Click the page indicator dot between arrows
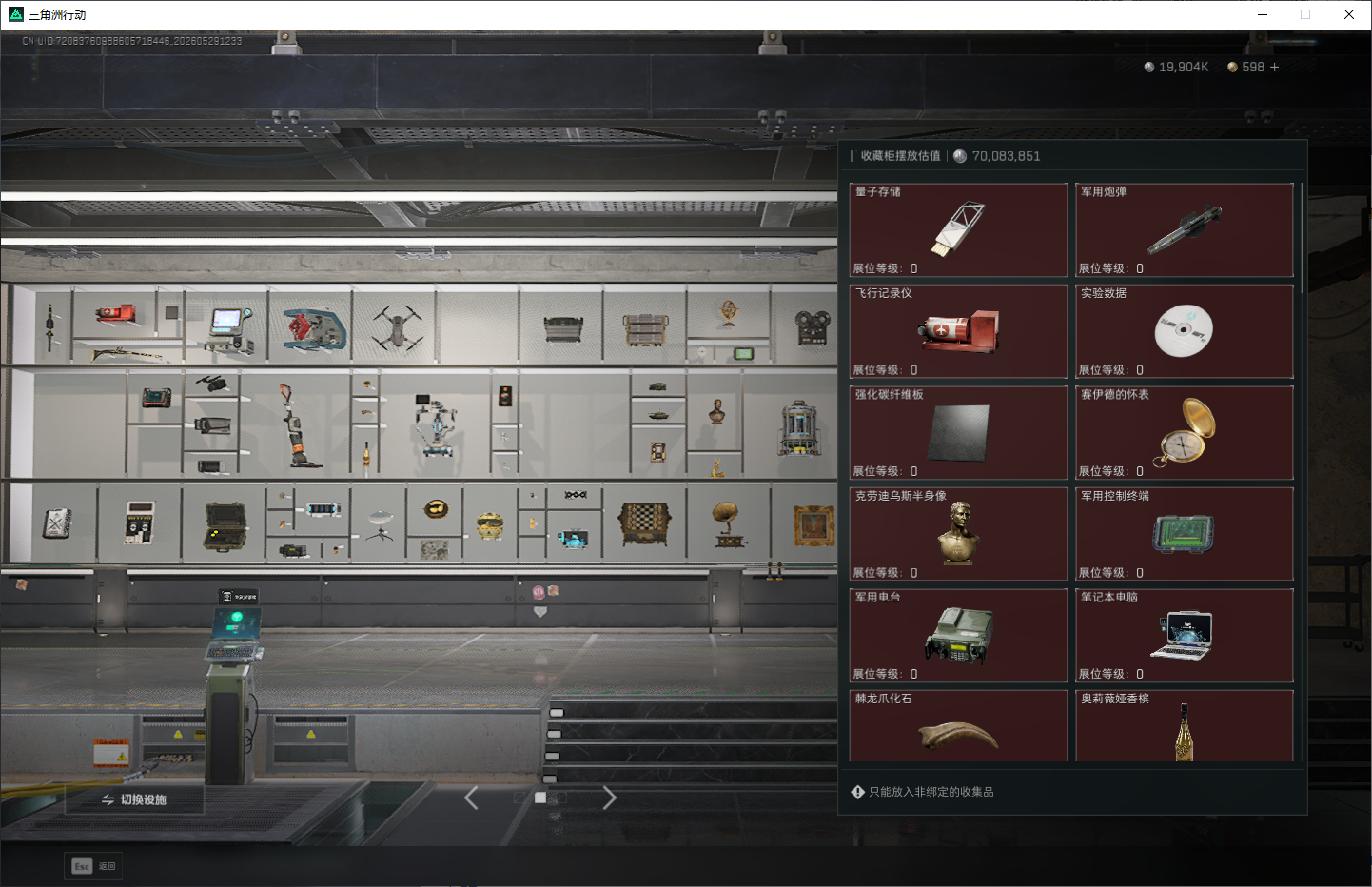 [540, 798]
